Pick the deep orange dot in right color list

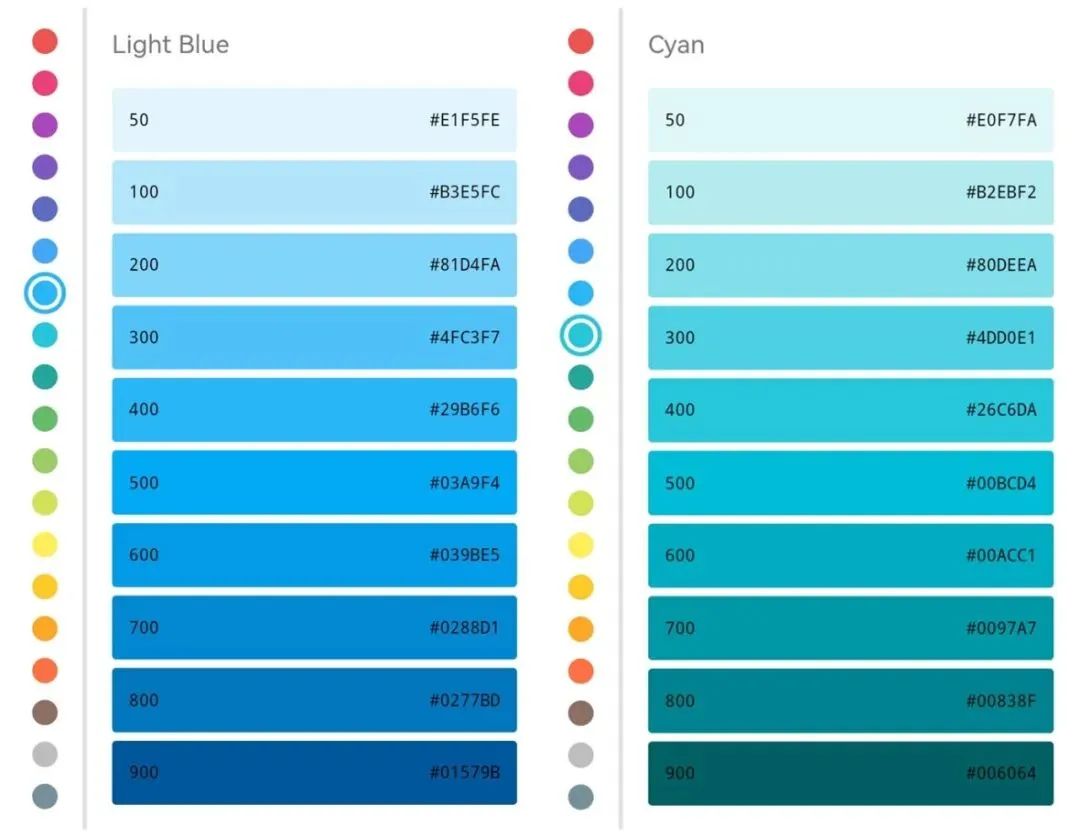click(x=581, y=670)
